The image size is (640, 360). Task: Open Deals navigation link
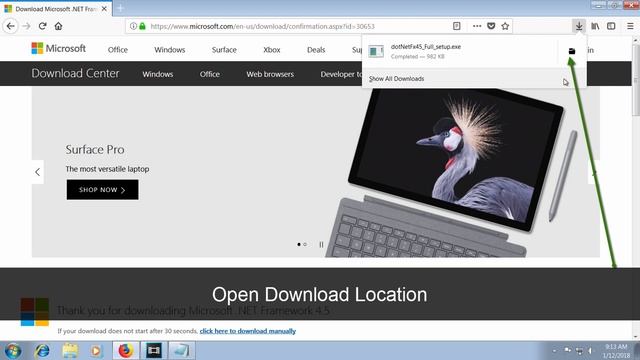[316, 50]
